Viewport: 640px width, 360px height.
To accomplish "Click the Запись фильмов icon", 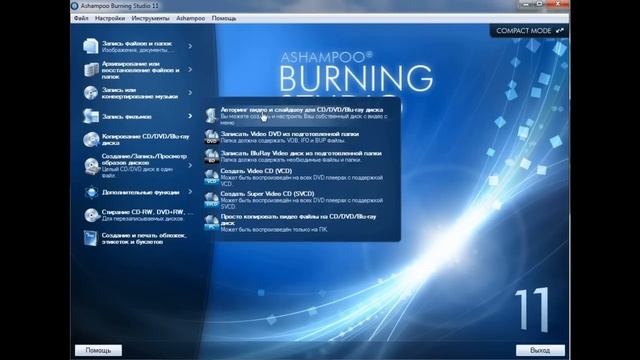I will point(91,116).
